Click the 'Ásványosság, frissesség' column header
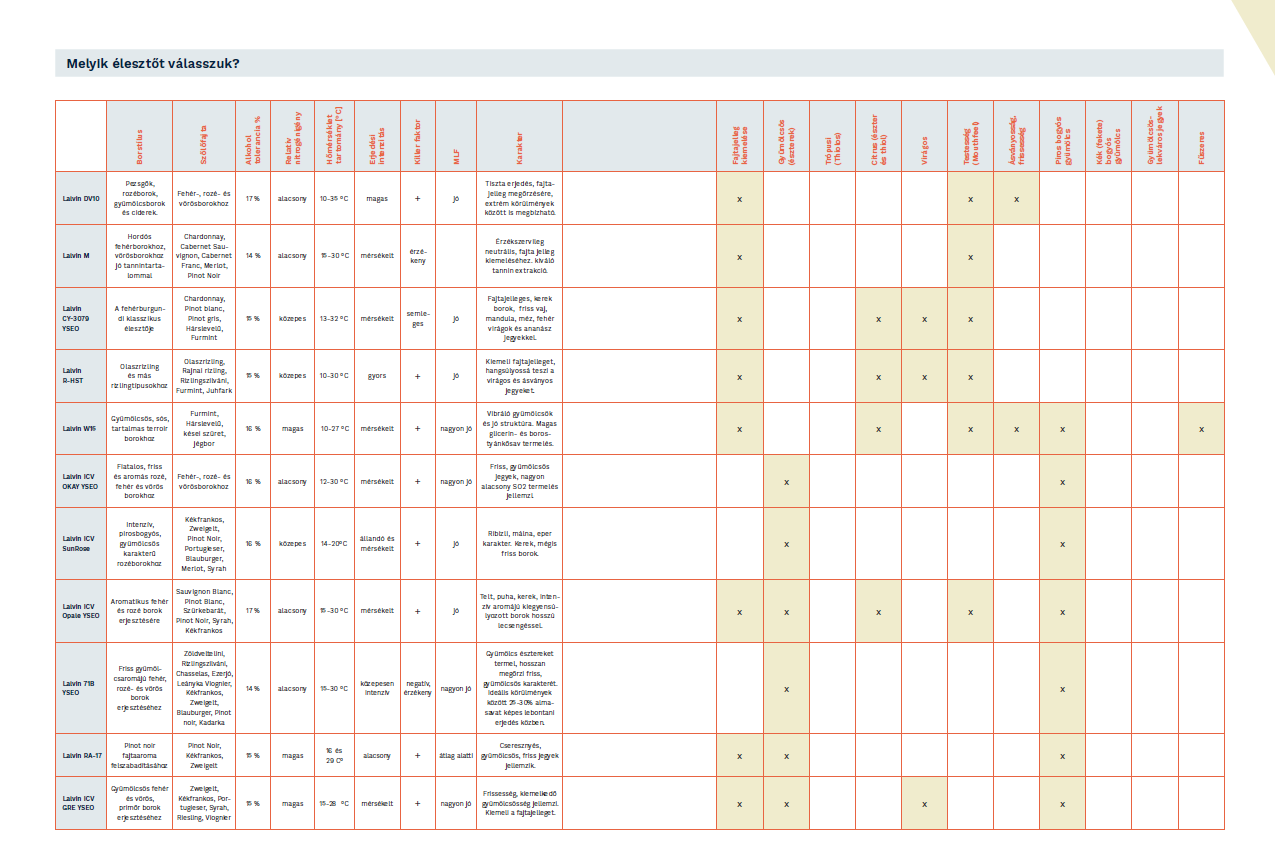Image resolution: width=1275 pixels, height=848 pixels. click(1017, 138)
